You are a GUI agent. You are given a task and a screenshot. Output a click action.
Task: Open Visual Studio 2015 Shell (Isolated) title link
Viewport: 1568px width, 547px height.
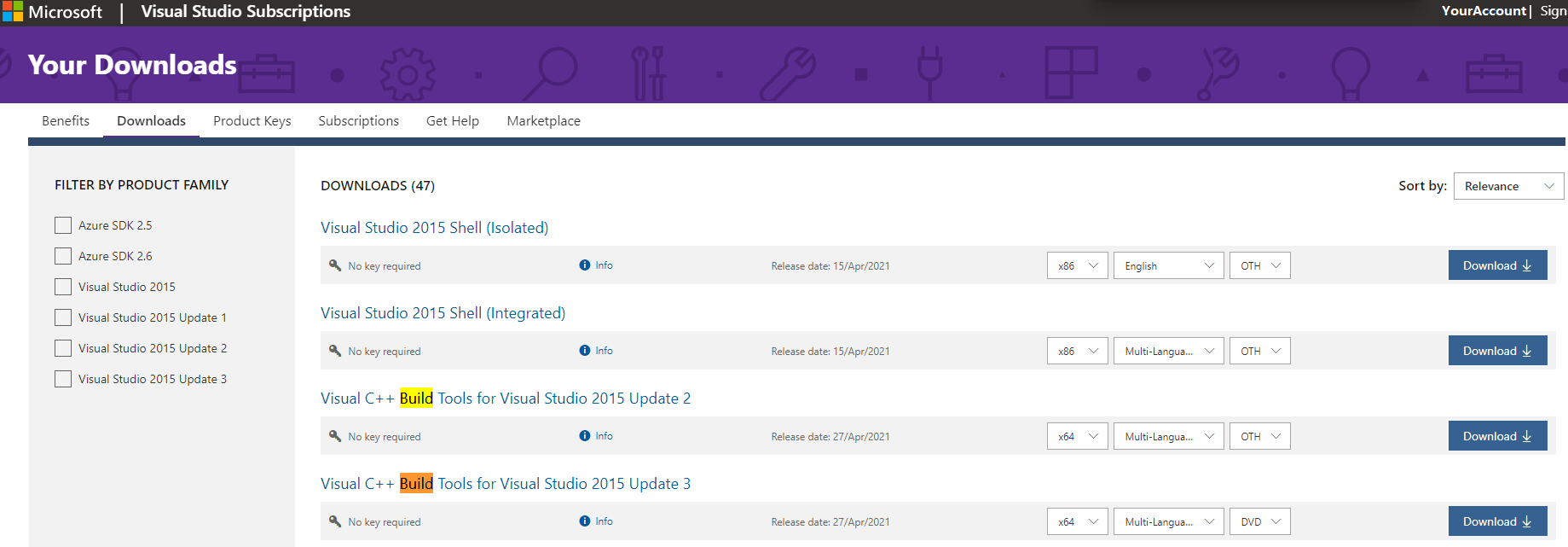(434, 228)
